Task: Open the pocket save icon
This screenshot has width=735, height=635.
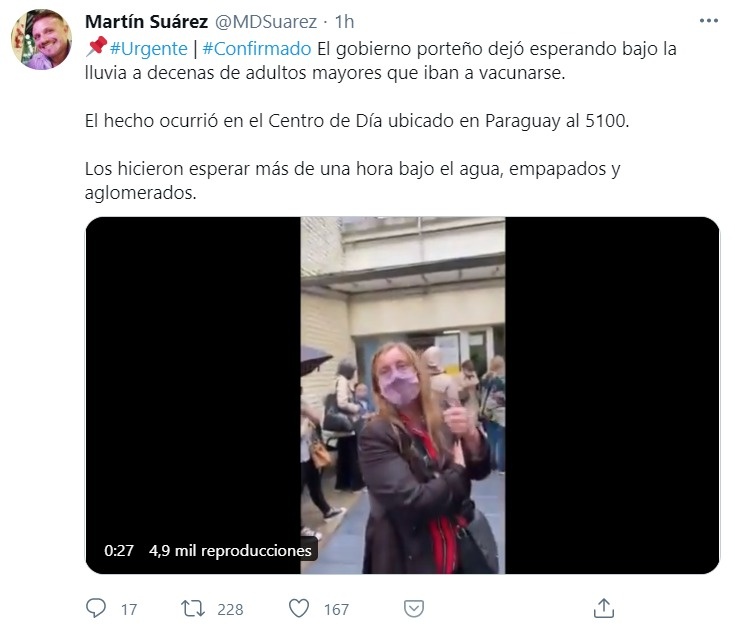Action: tap(414, 608)
